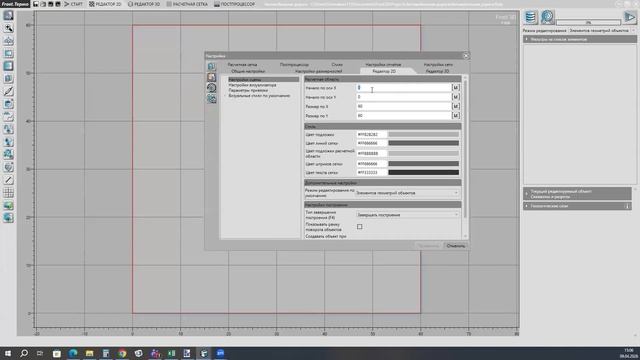Click the м unit button for Начало по оси X

456,87
